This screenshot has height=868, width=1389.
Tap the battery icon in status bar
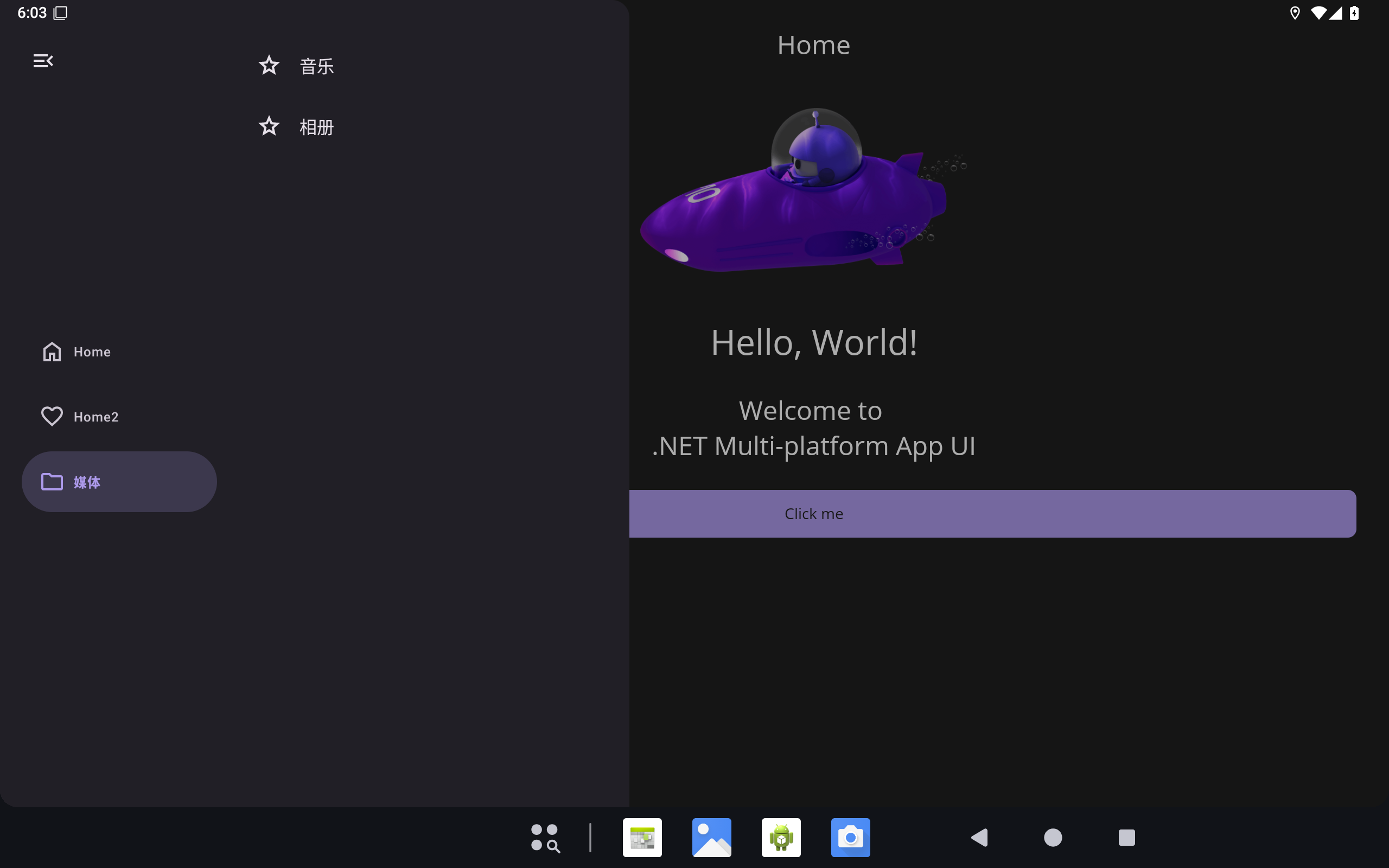tap(1354, 12)
